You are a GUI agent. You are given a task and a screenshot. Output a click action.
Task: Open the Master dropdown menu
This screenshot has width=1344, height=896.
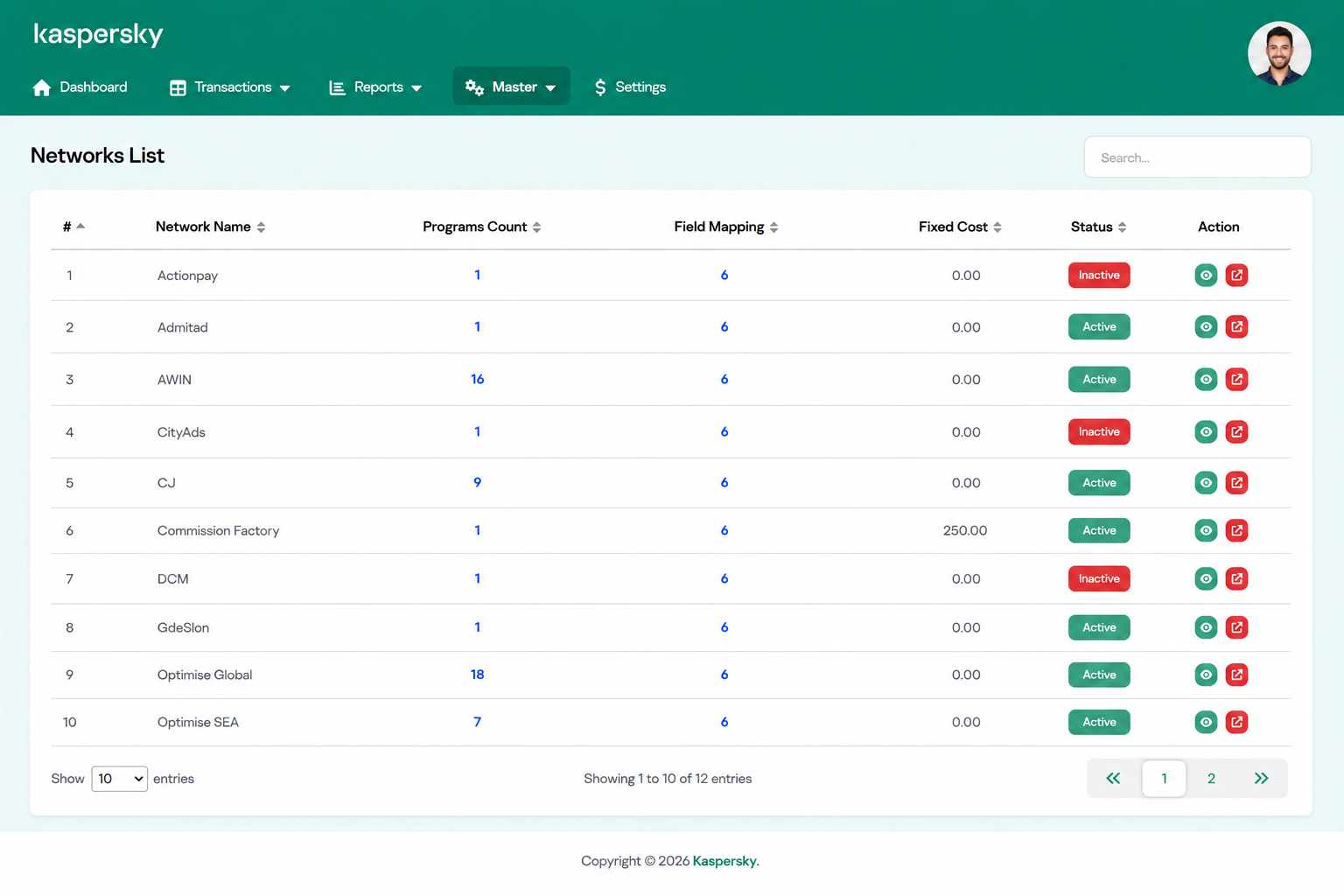click(x=511, y=87)
